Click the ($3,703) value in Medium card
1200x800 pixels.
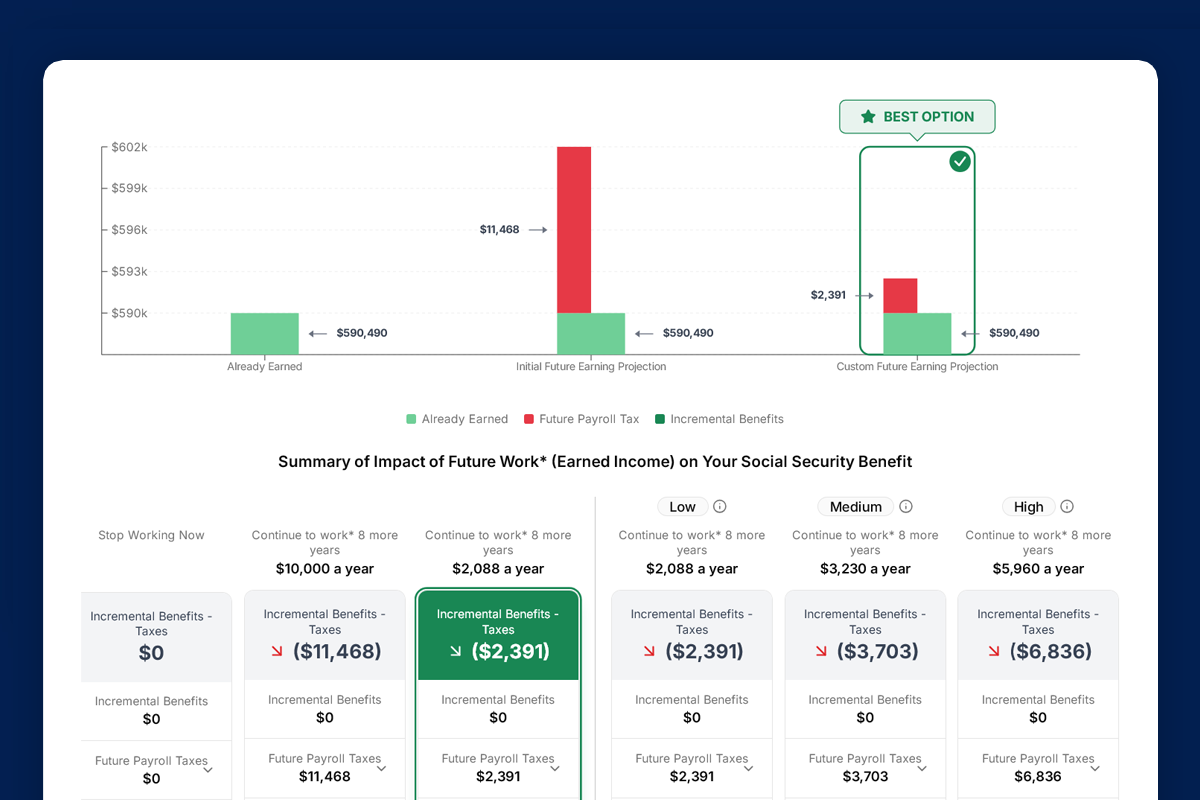tap(878, 652)
